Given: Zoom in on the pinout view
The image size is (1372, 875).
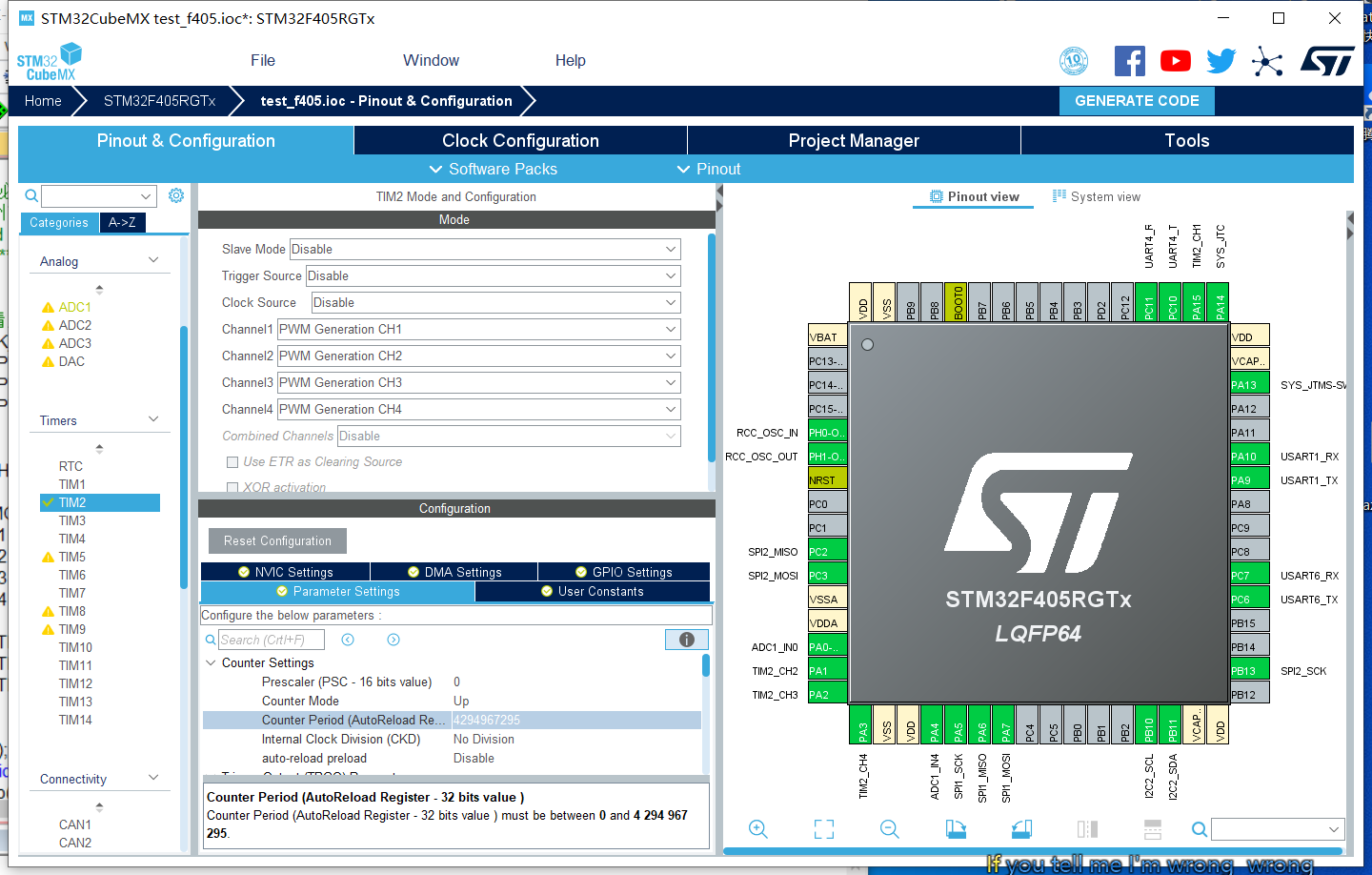Looking at the screenshot, I should [x=759, y=828].
